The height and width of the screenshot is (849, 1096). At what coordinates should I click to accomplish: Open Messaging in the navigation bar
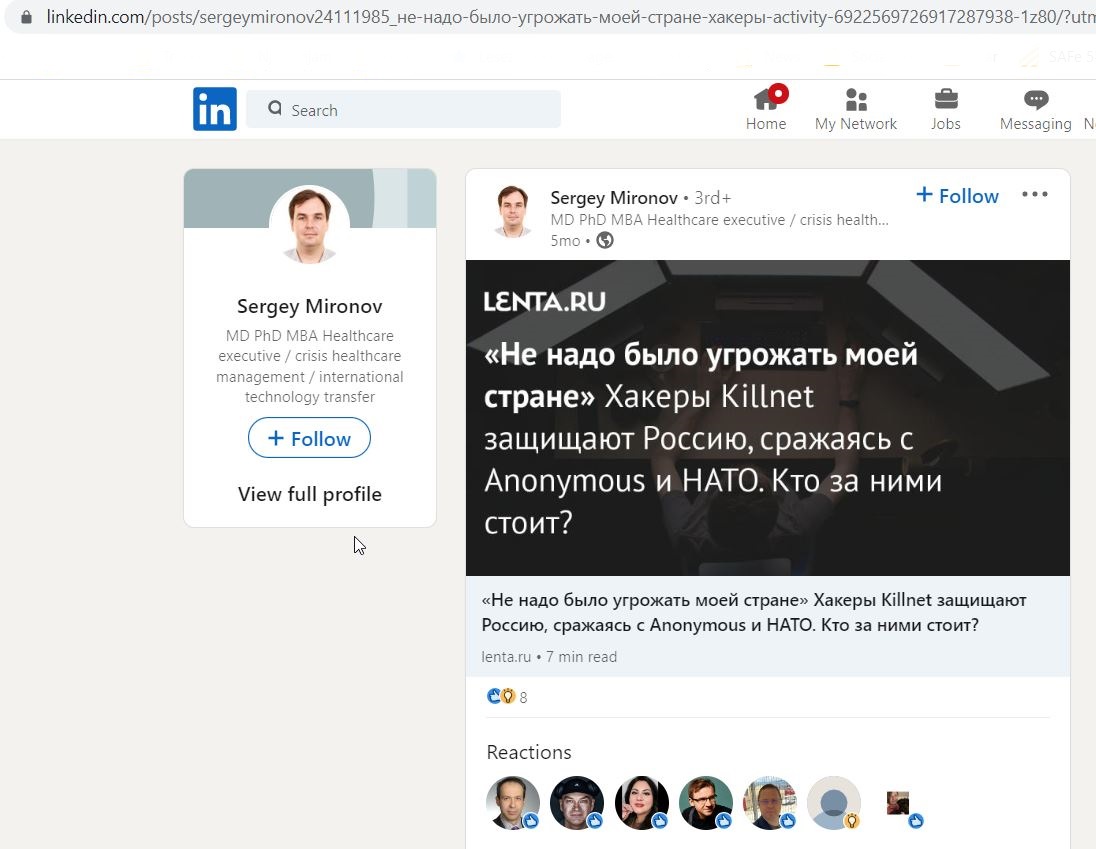click(x=1035, y=110)
